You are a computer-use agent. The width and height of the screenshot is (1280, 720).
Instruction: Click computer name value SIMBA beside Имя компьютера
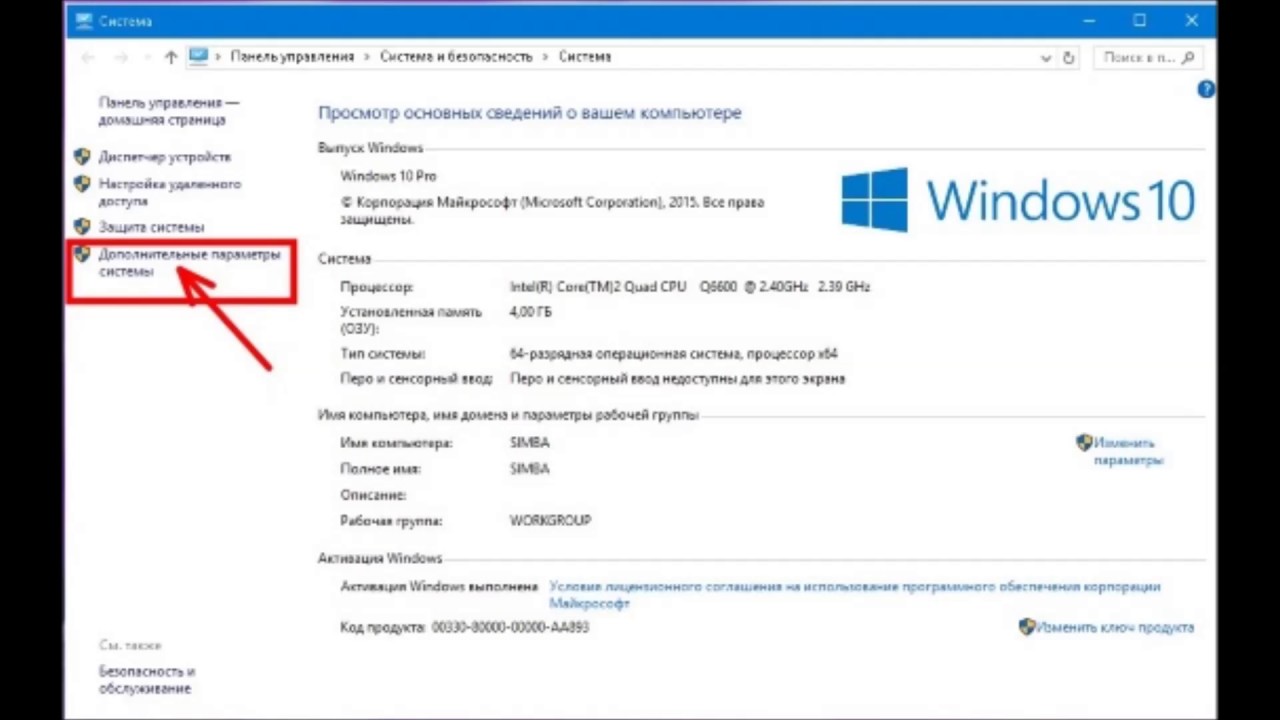[x=530, y=442]
